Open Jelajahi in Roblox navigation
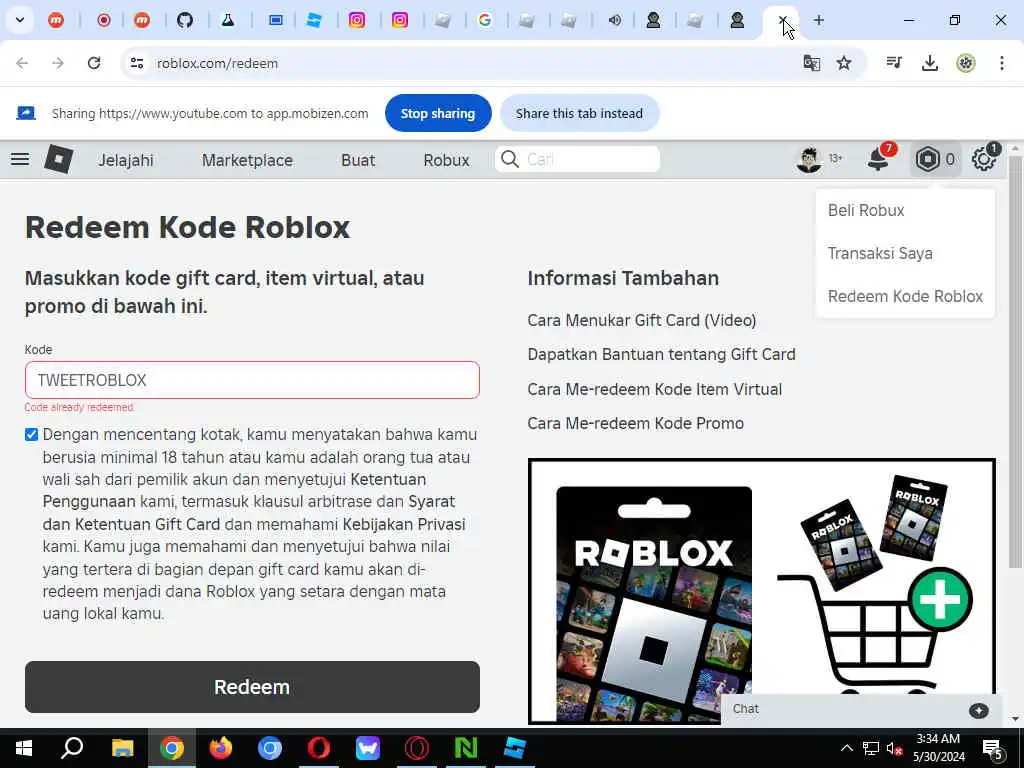 pyautogui.click(x=126, y=160)
